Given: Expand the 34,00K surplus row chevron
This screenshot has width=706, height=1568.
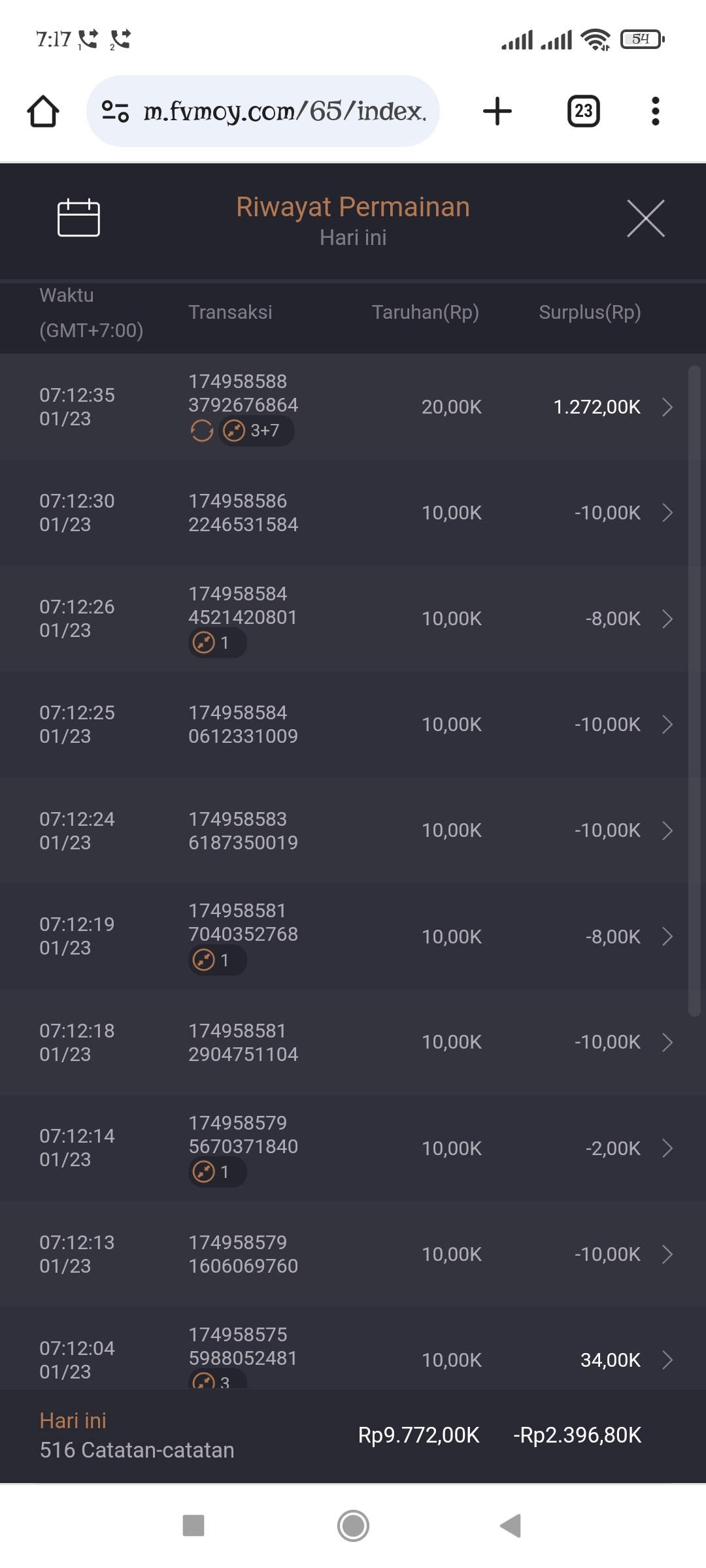Looking at the screenshot, I should [x=667, y=1360].
